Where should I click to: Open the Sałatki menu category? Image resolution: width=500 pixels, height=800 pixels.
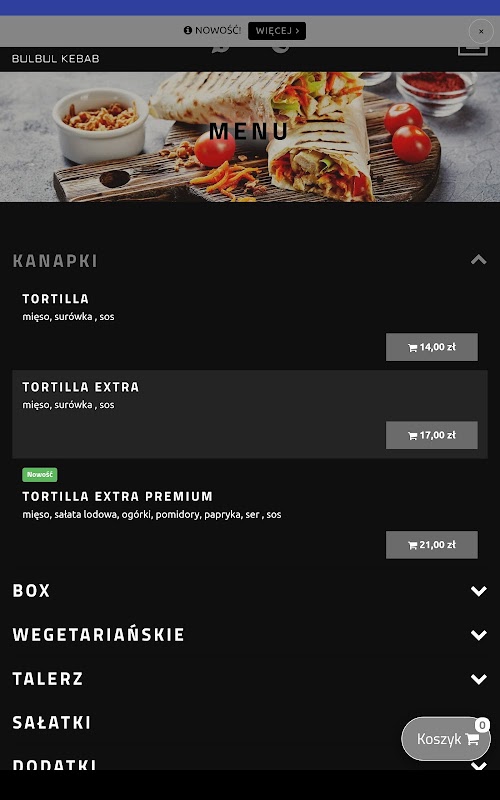pyautogui.click(x=52, y=723)
